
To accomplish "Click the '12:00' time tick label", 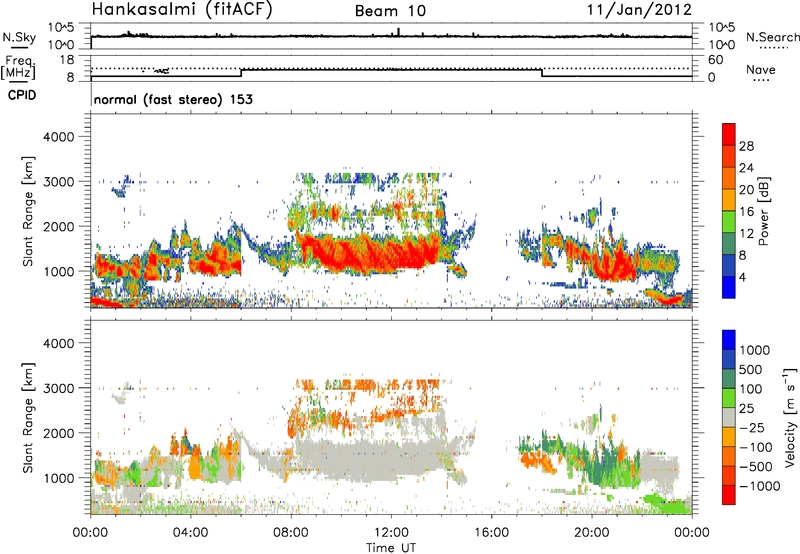I will [391, 533].
